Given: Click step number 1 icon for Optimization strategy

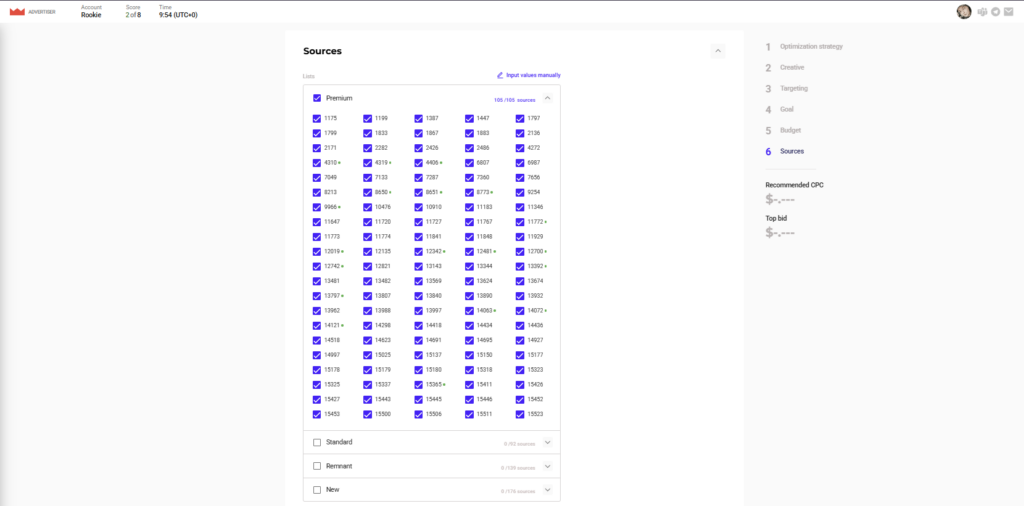Looking at the screenshot, I should click(768, 47).
